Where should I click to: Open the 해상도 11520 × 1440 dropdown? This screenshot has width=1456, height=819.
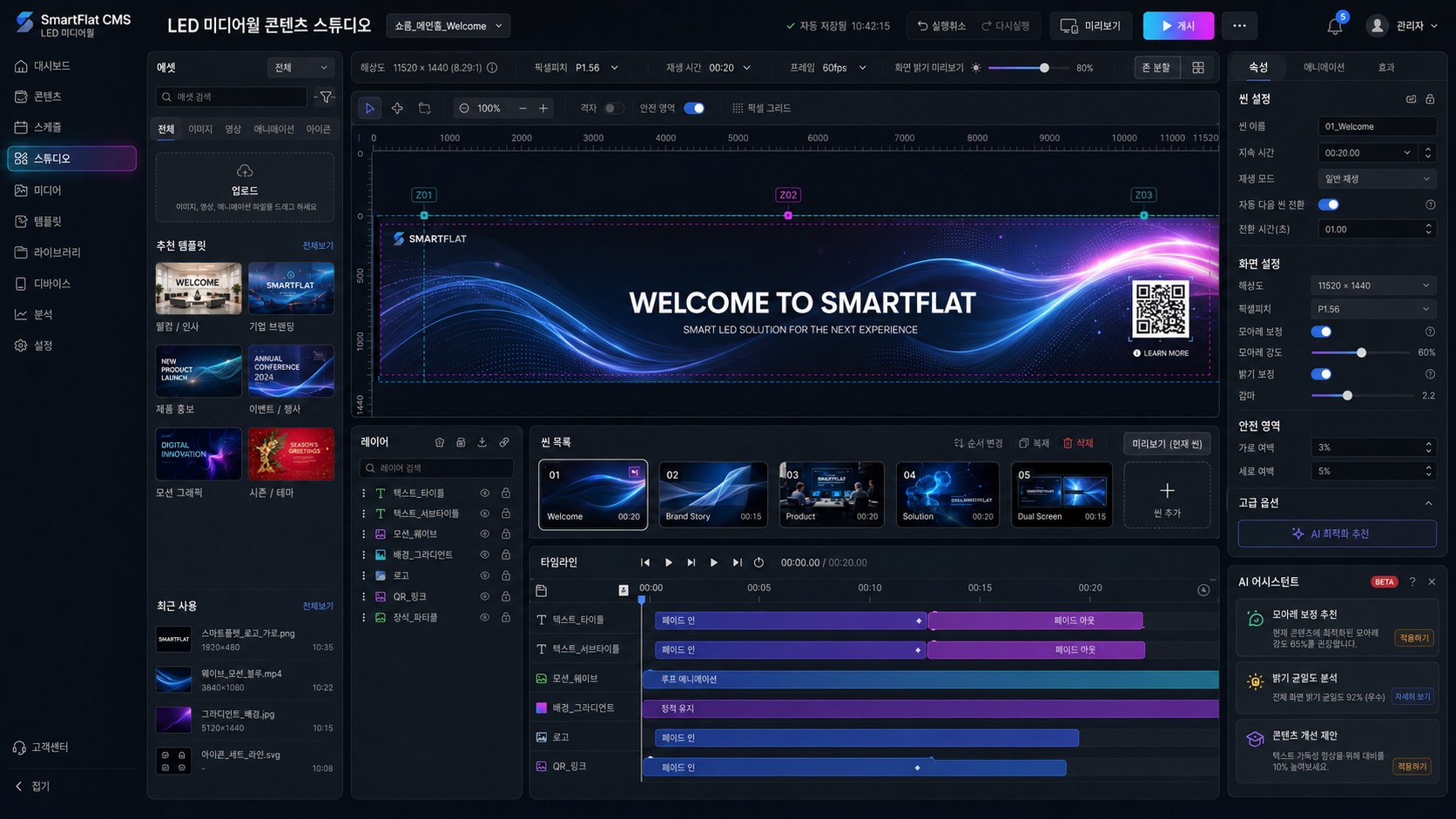1373,285
